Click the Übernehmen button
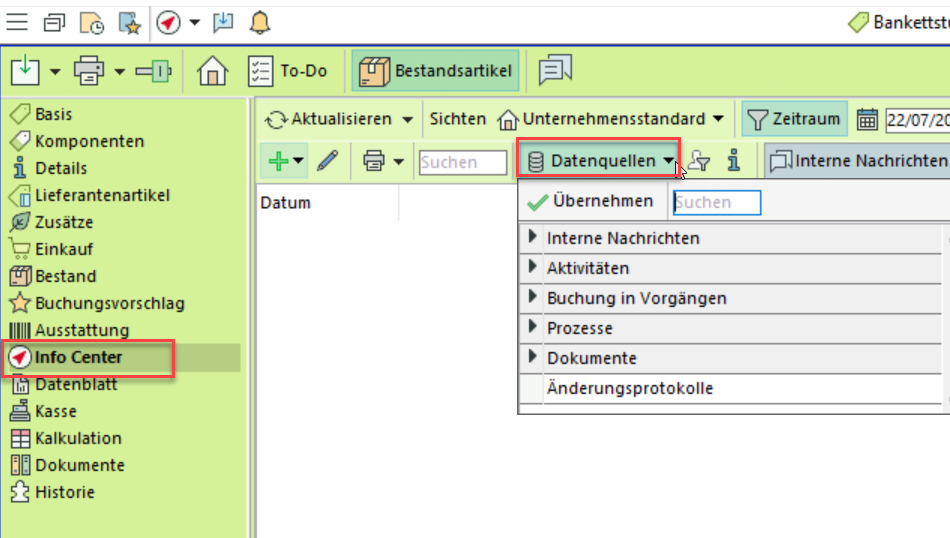 click(591, 202)
